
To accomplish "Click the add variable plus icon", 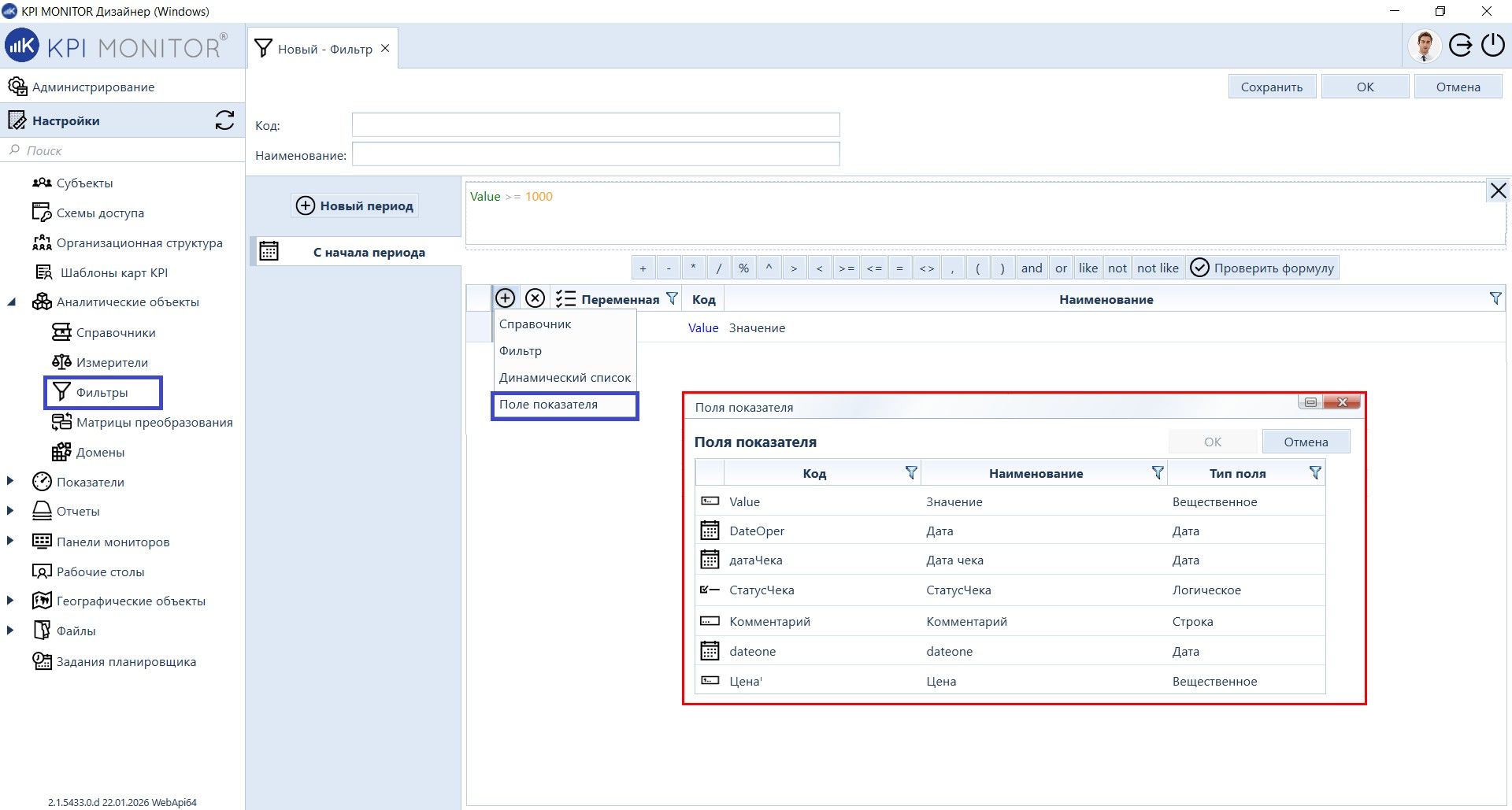I will coord(505,298).
